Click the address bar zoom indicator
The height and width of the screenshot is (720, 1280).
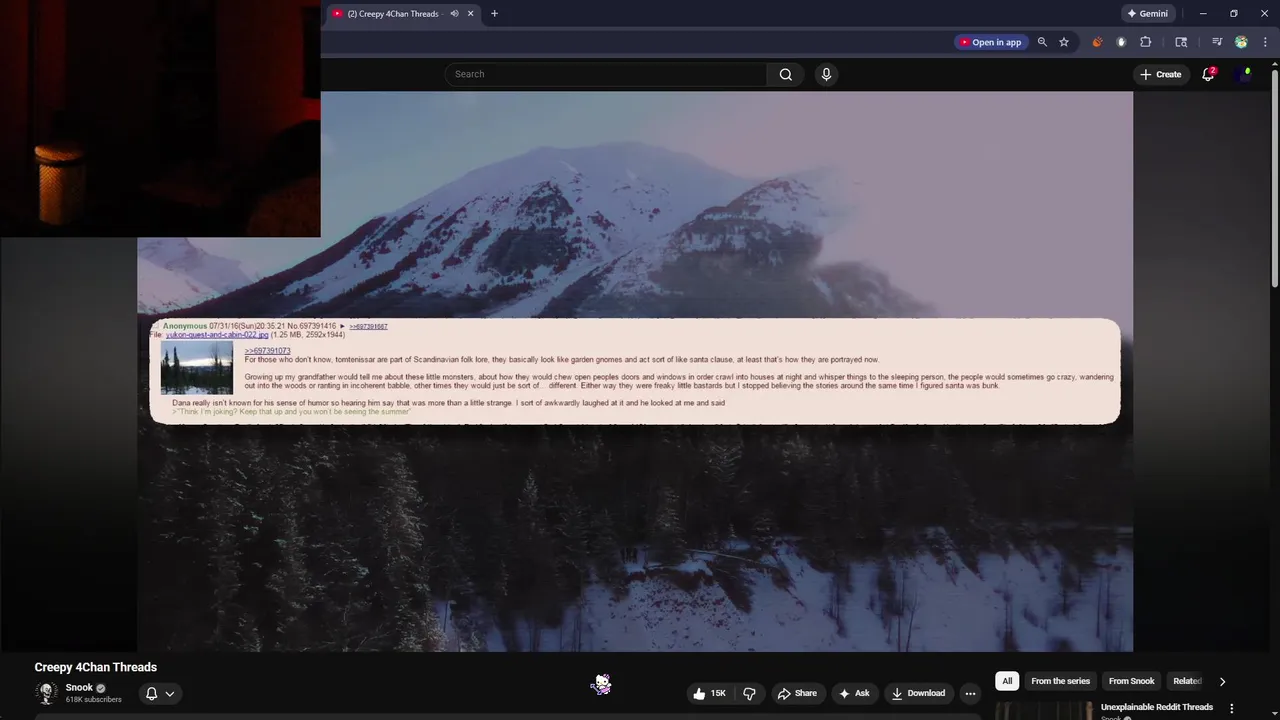click(x=1042, y=42)
